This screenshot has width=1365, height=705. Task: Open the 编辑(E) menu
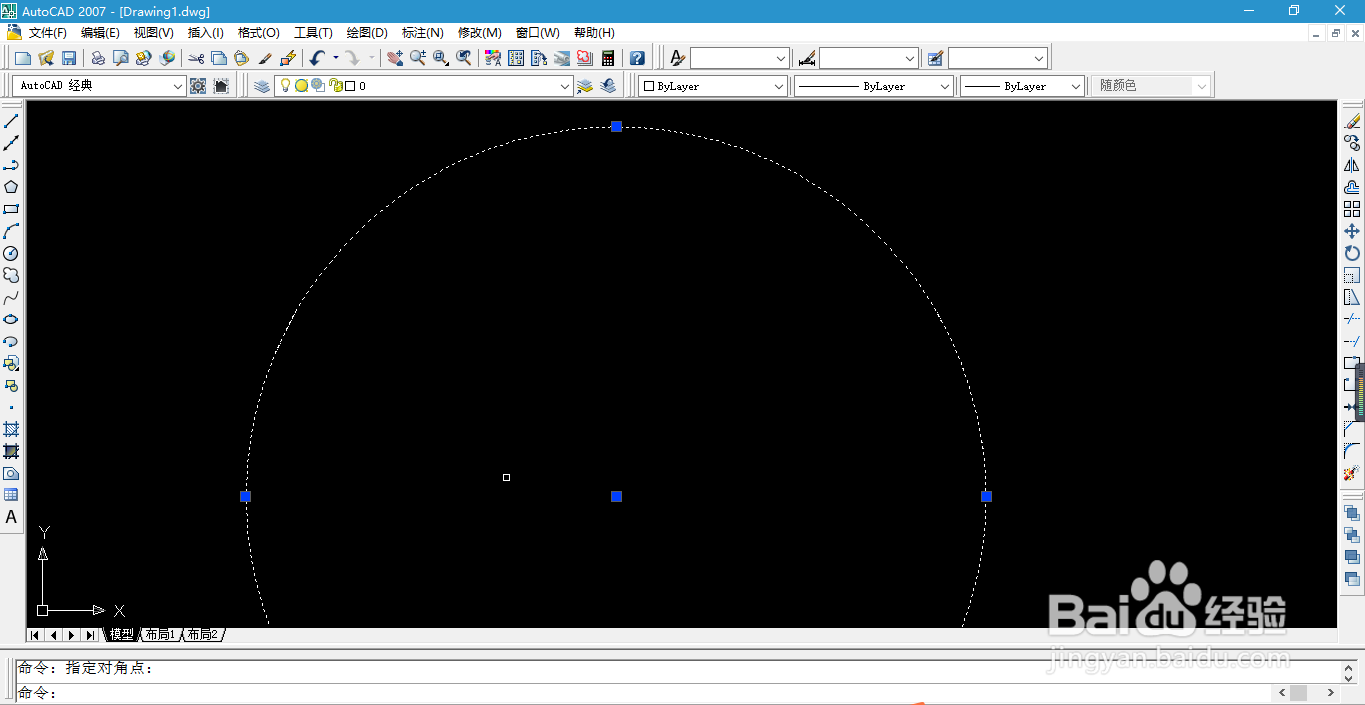point(100,33)
